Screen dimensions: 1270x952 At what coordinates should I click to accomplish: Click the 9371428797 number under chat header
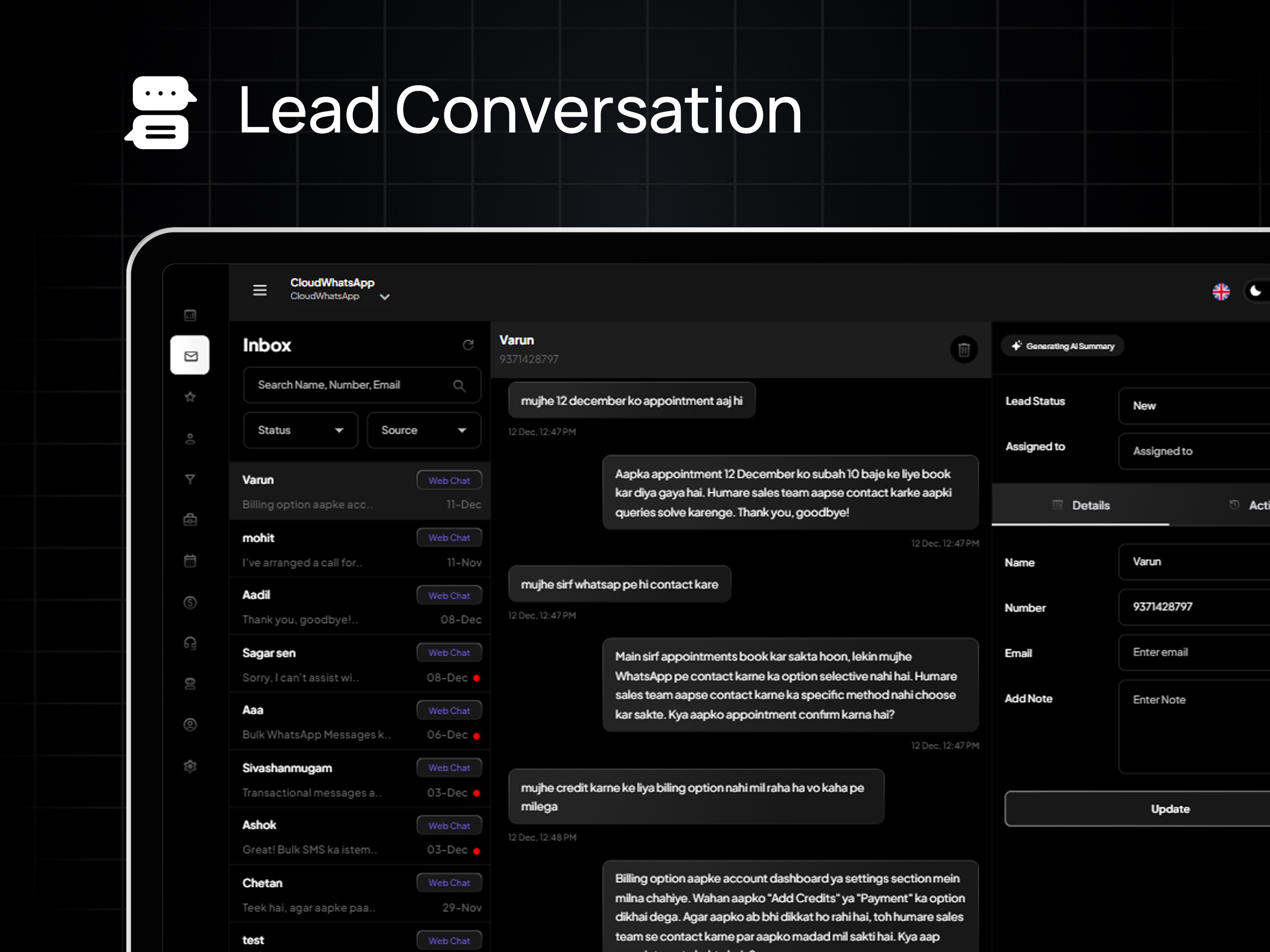point(529,359)
